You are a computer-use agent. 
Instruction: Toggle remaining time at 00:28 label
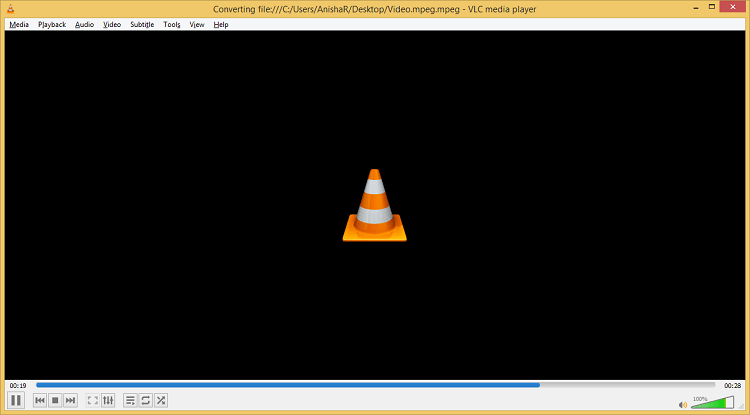pos(732,385)
